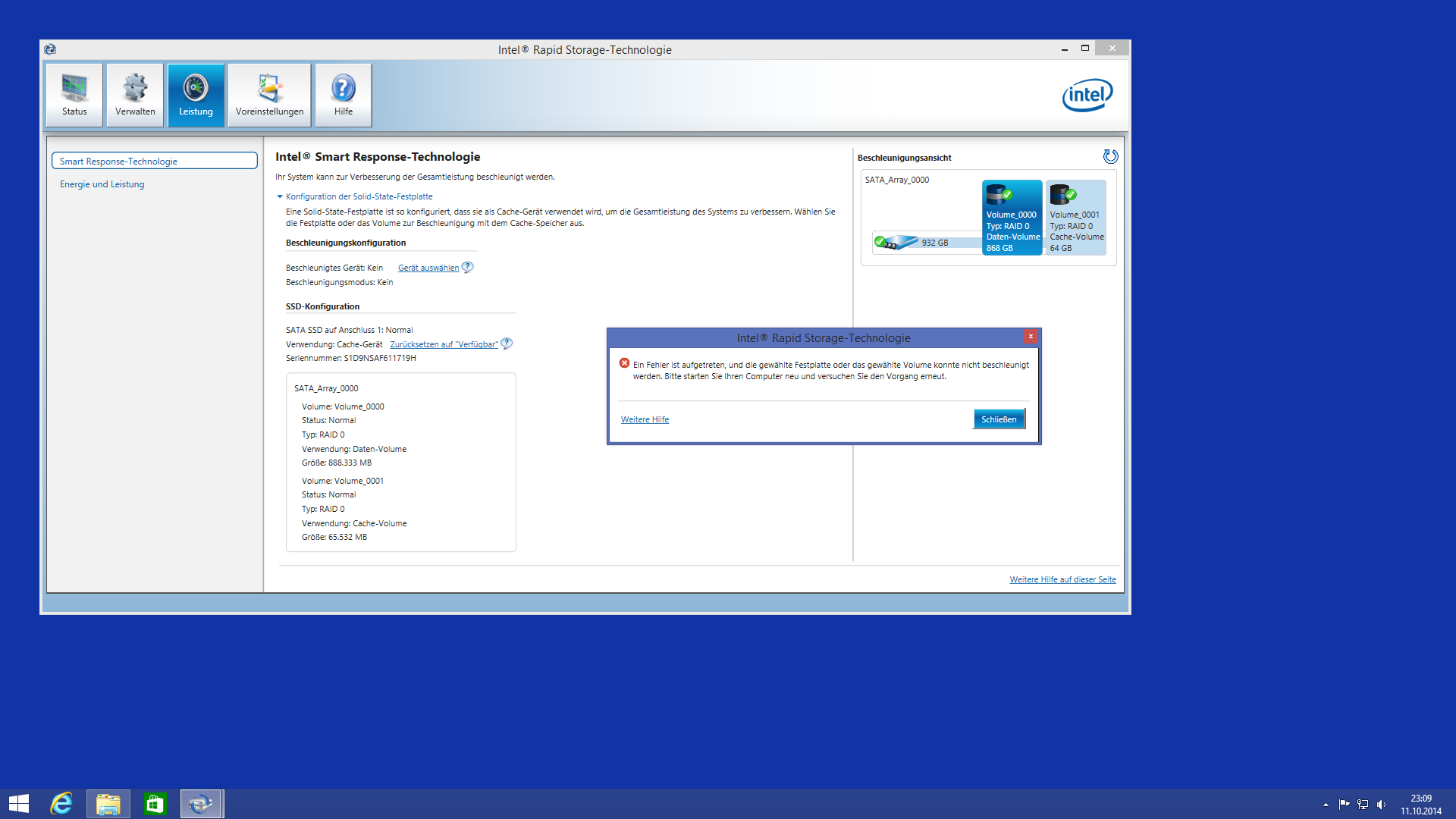The image size is (1456, 819).
Task: Select Volume_0001 Cache-Volume tile
Action: coord(1075,218)
